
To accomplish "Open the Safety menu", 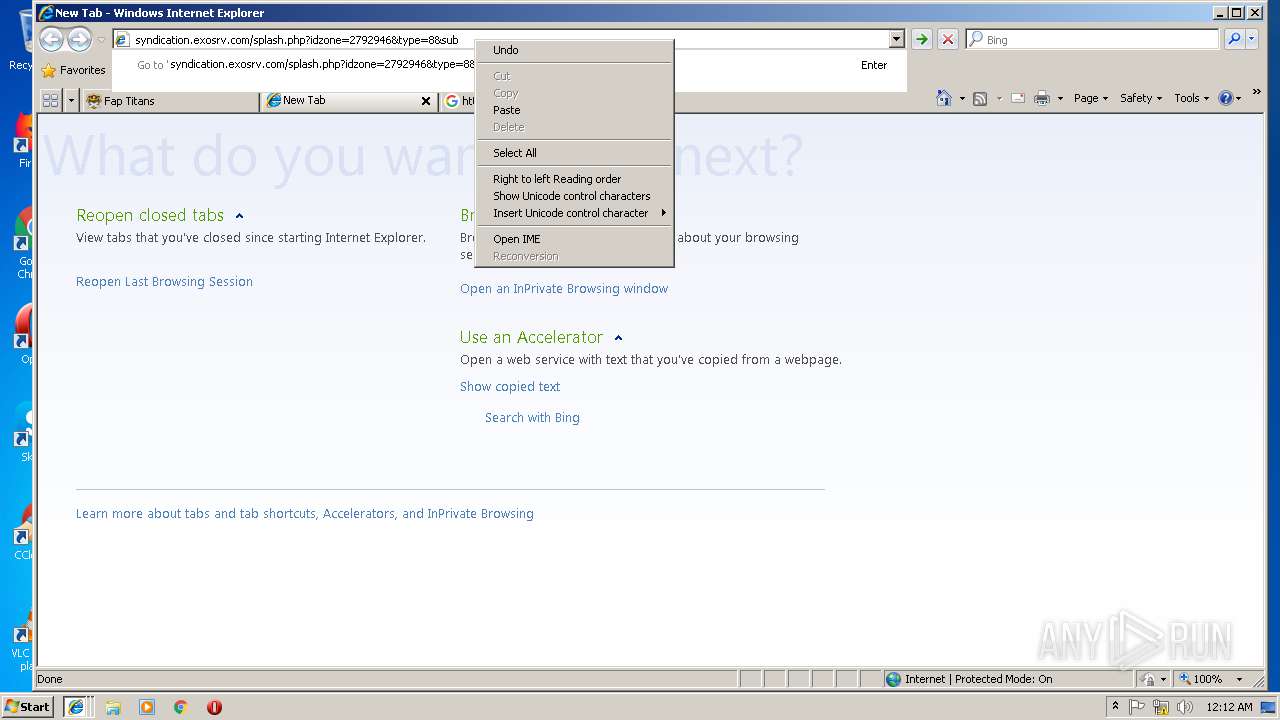I will click(1141, 98).
